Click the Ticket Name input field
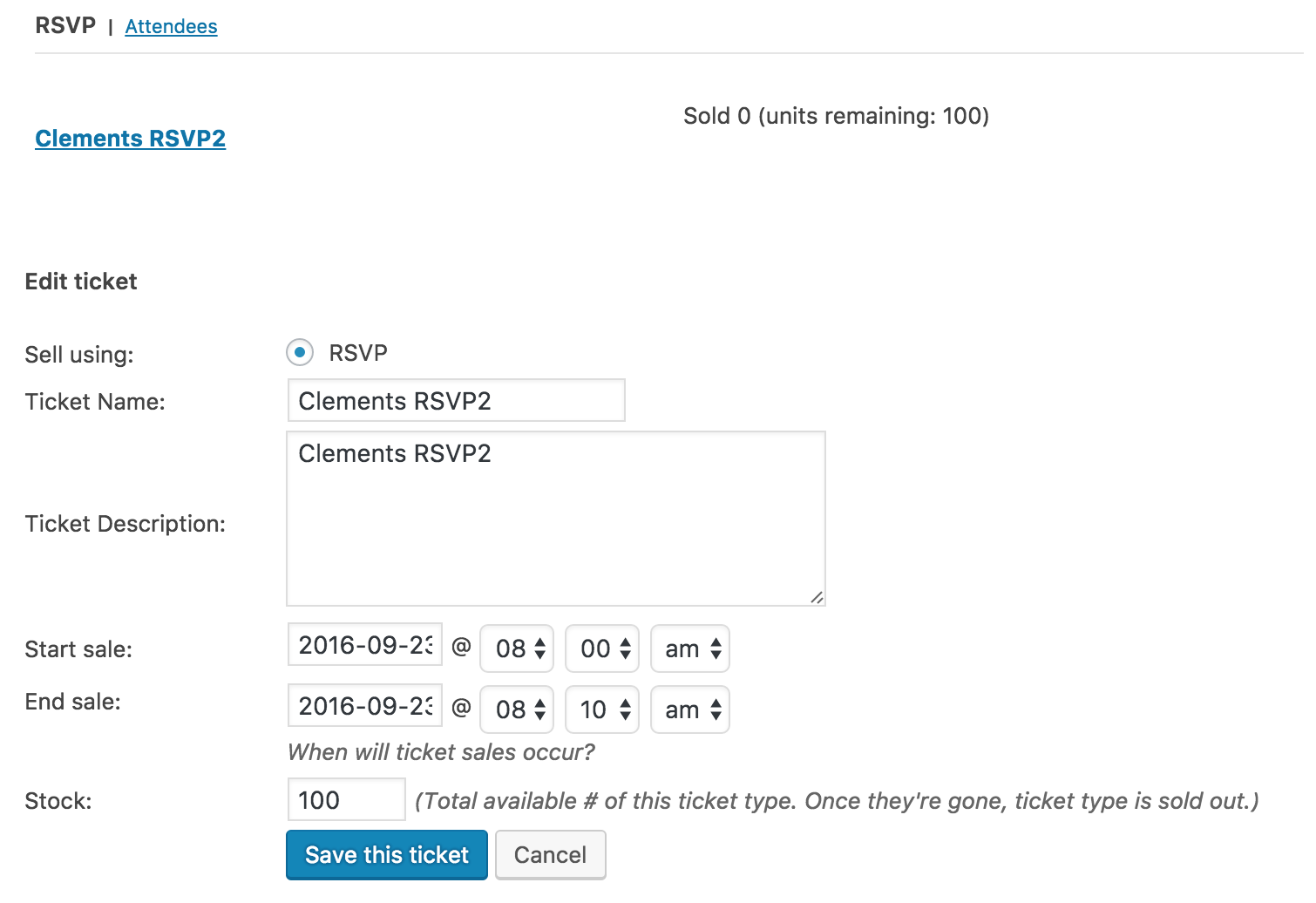This screenshot has width=1316, height=903. point(455,401)
